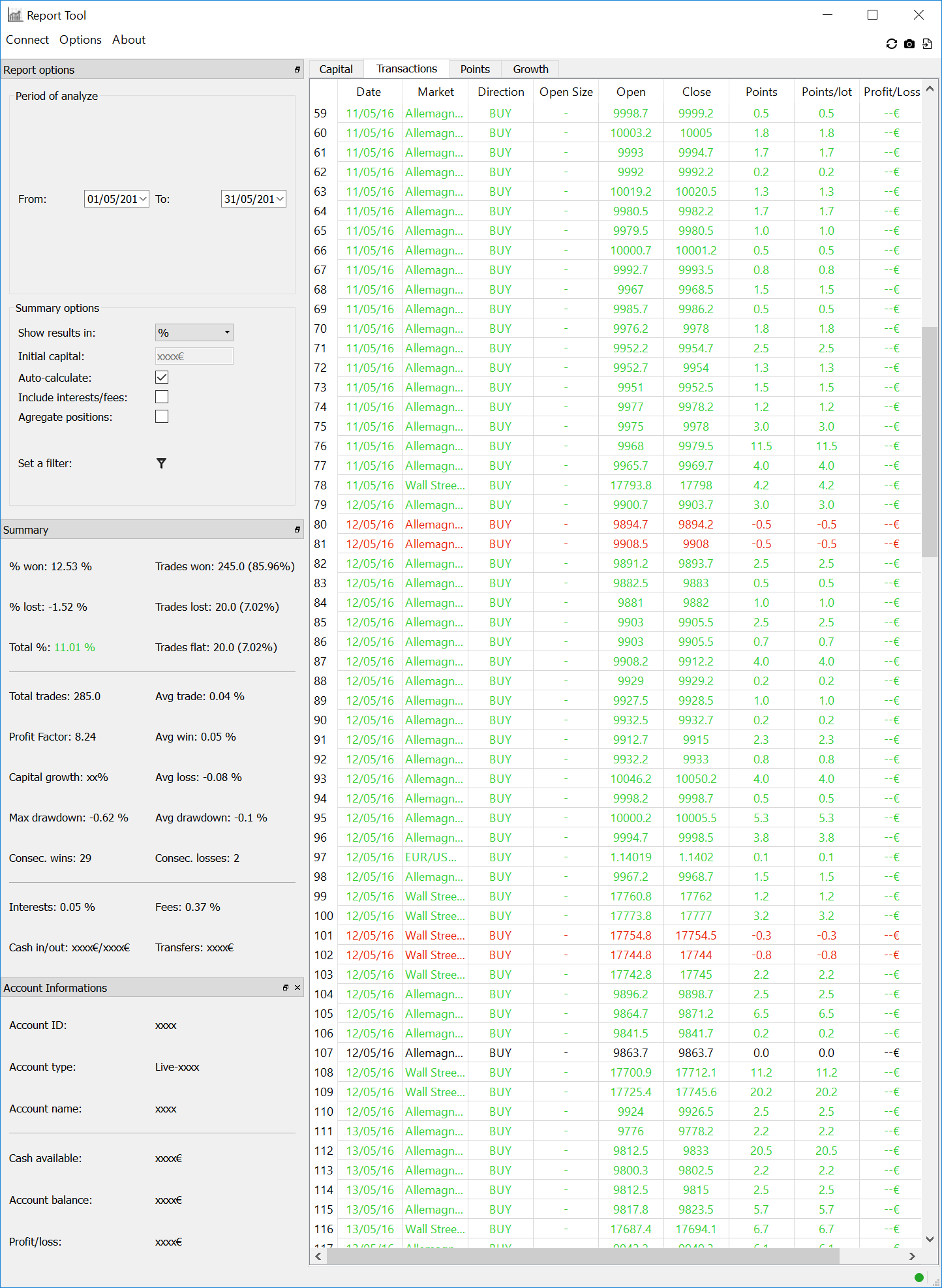Sort by the Open column header
Viewport: 942px width, 1288px height.
631,92
